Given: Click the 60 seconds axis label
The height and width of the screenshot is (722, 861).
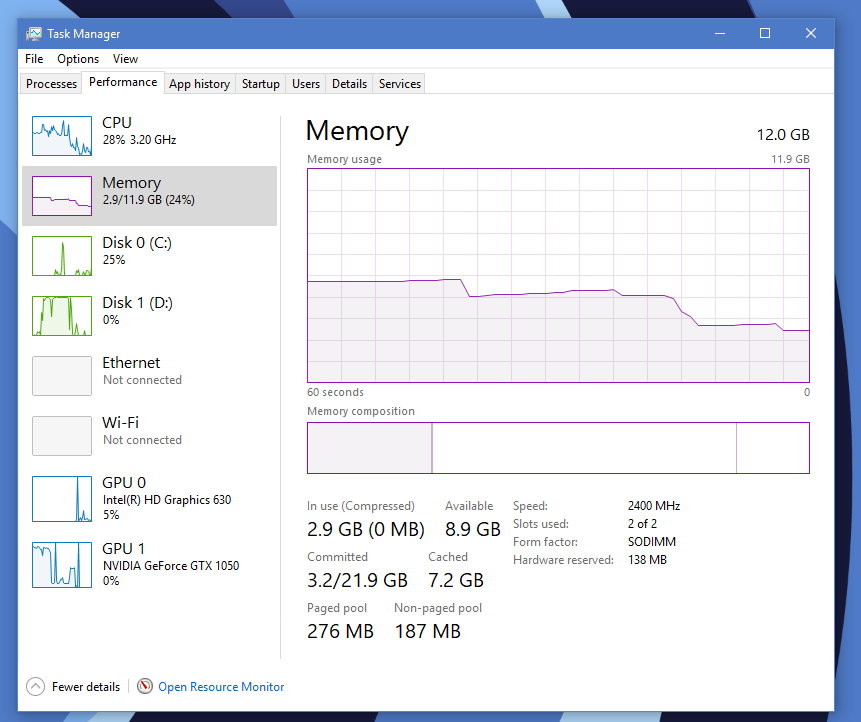Looking at the screenshot, I should (x=336, y=392).
